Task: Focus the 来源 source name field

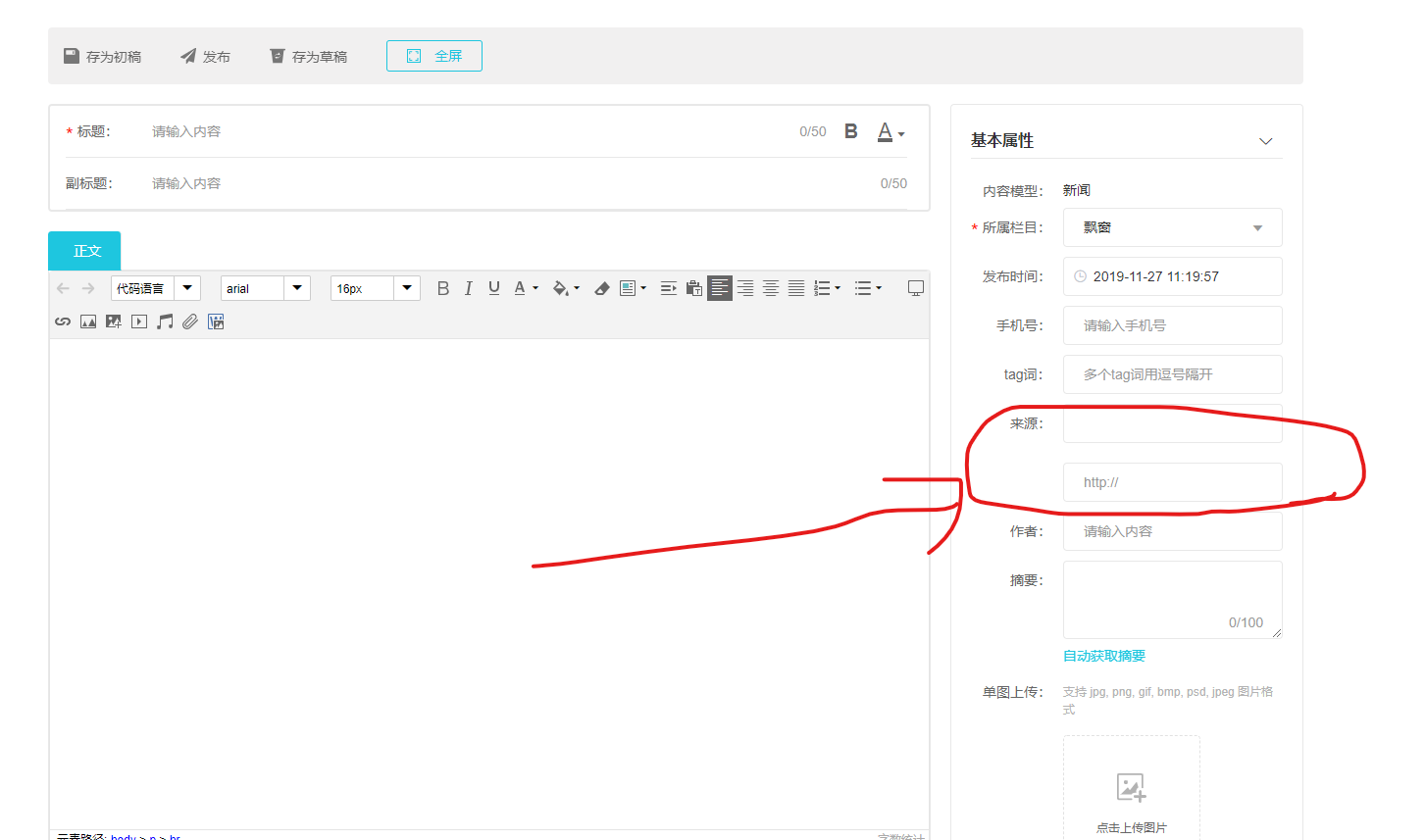Action: tap(1173, 423)
